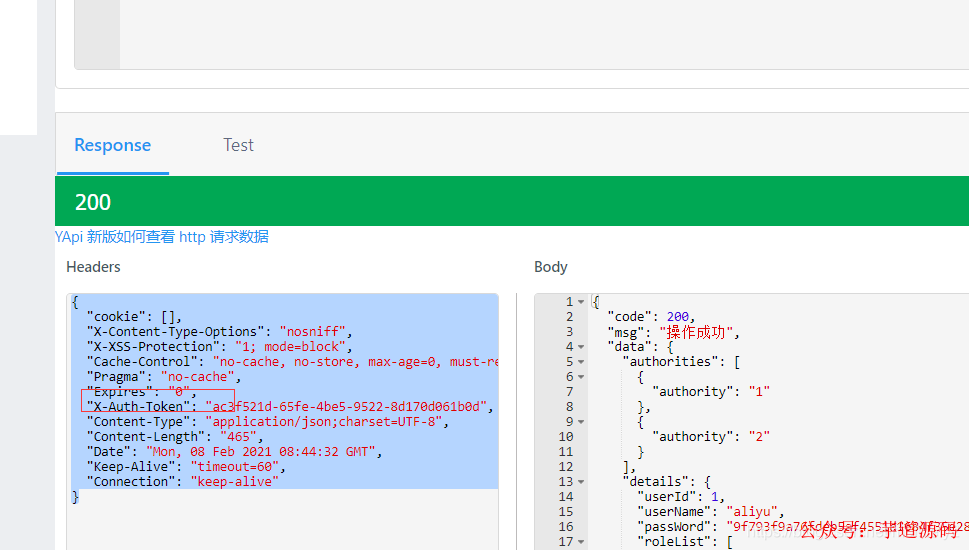
Task: Click the "Content-Length" value 465
Action: point(239,437)
